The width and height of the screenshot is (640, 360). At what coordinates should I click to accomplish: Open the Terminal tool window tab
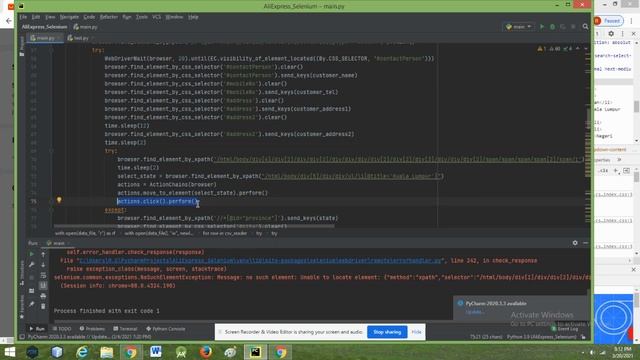(x=125, y=329)
